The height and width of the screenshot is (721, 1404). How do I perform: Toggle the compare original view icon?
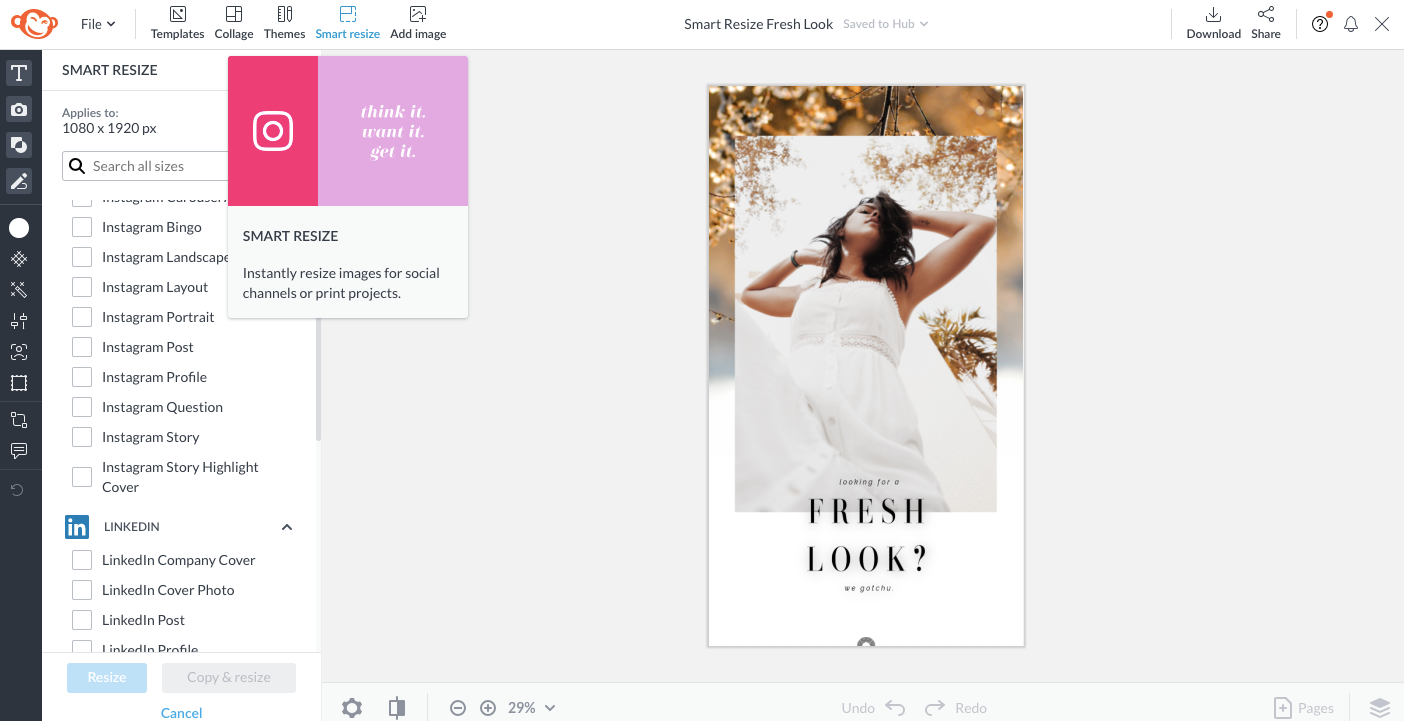coord(397,708)
